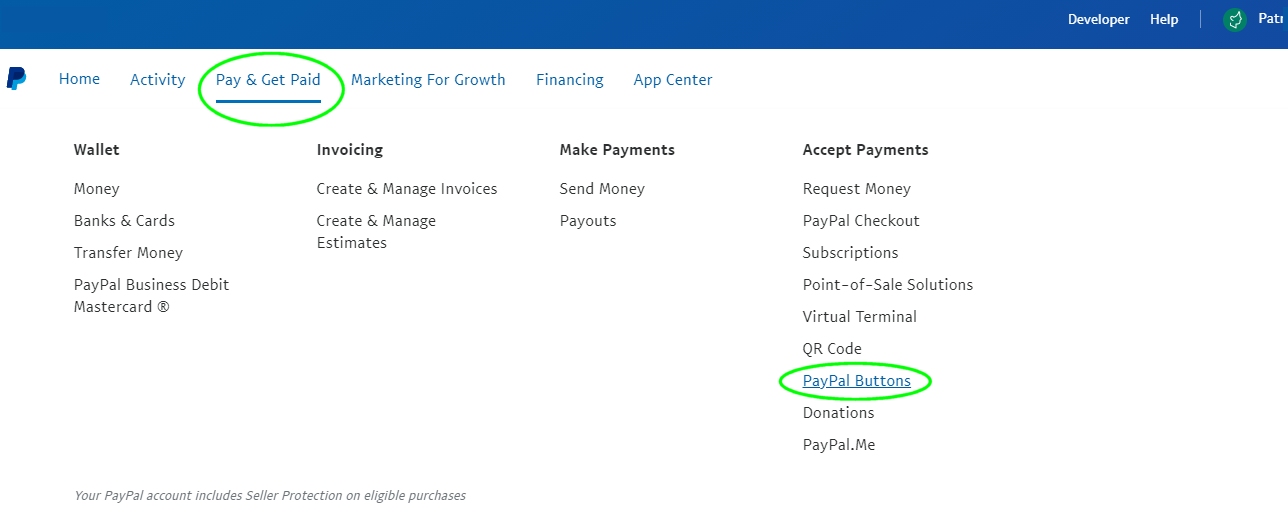Click the PayPal logo icon

click(x=16, y=79)
